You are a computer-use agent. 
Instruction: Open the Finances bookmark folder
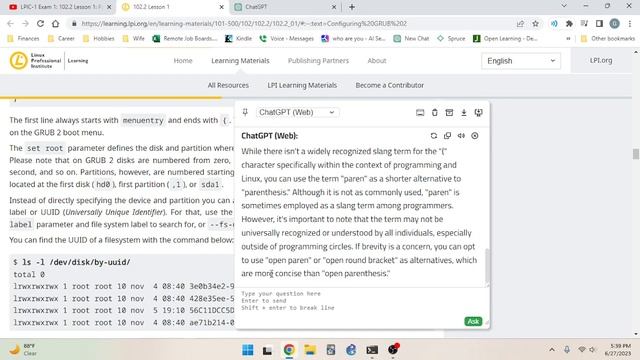tap(23, 38)
